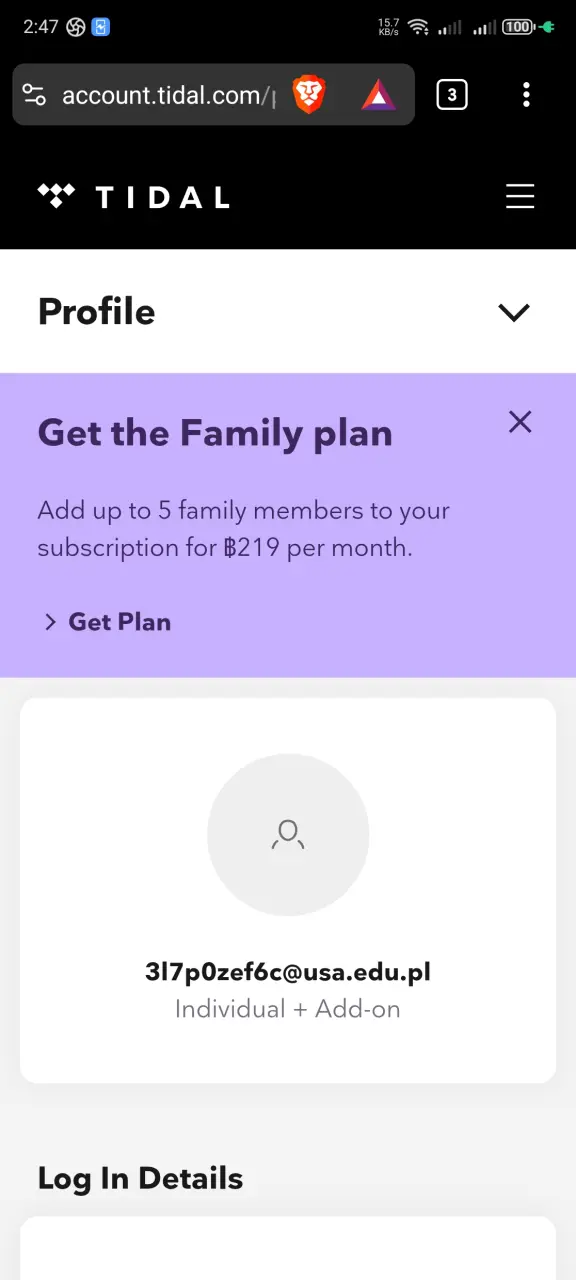This screenshot has height=1280, width=576.
Task: Tap the Get the Family plan heading
Action: point(215,433)
